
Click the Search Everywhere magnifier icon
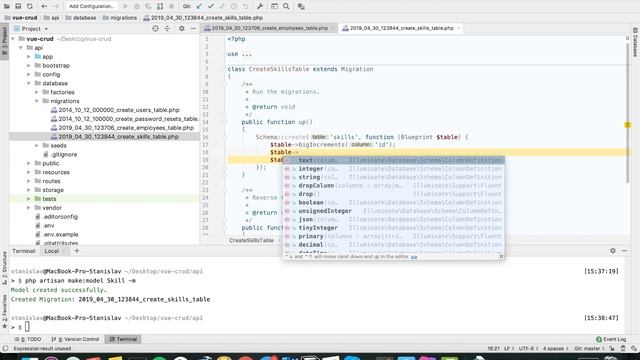286,6
